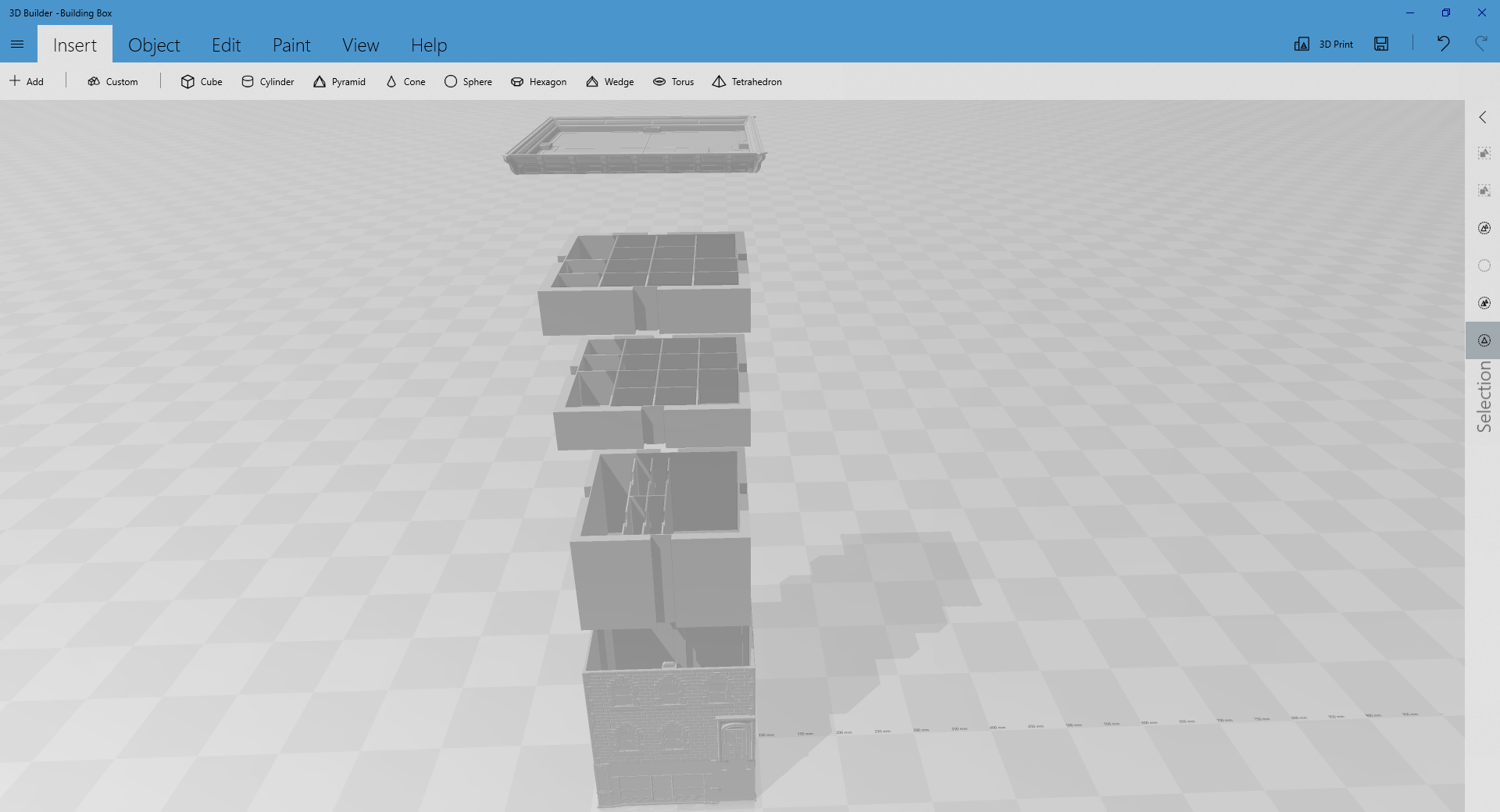Switch to the Object tab

[154, 45]
